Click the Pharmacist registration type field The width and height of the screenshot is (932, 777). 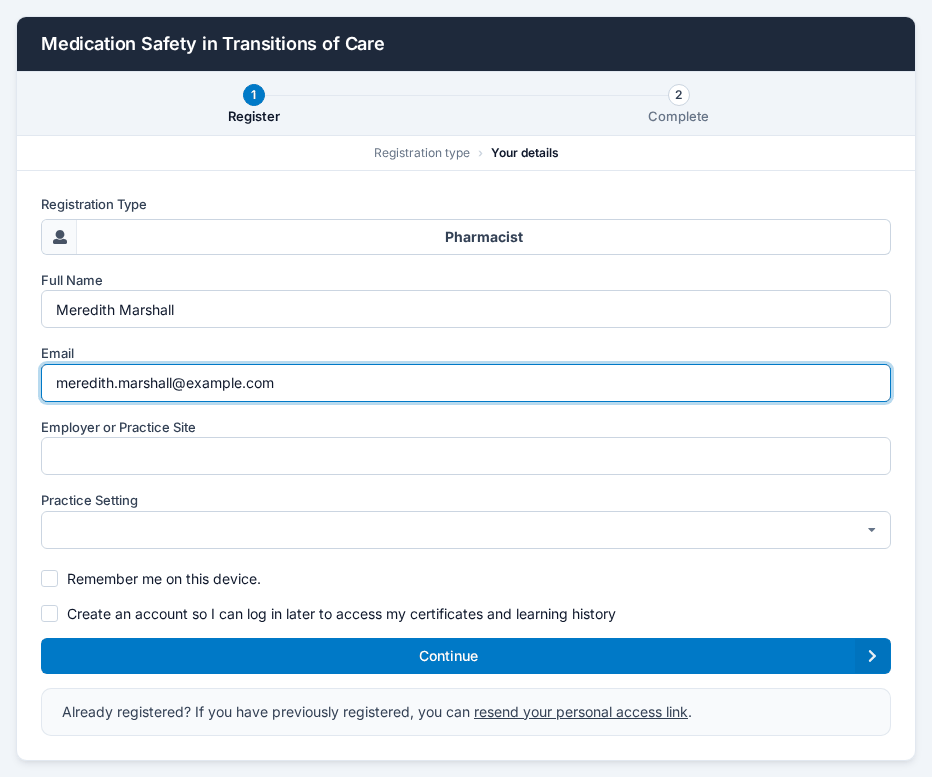pos(465,237)
